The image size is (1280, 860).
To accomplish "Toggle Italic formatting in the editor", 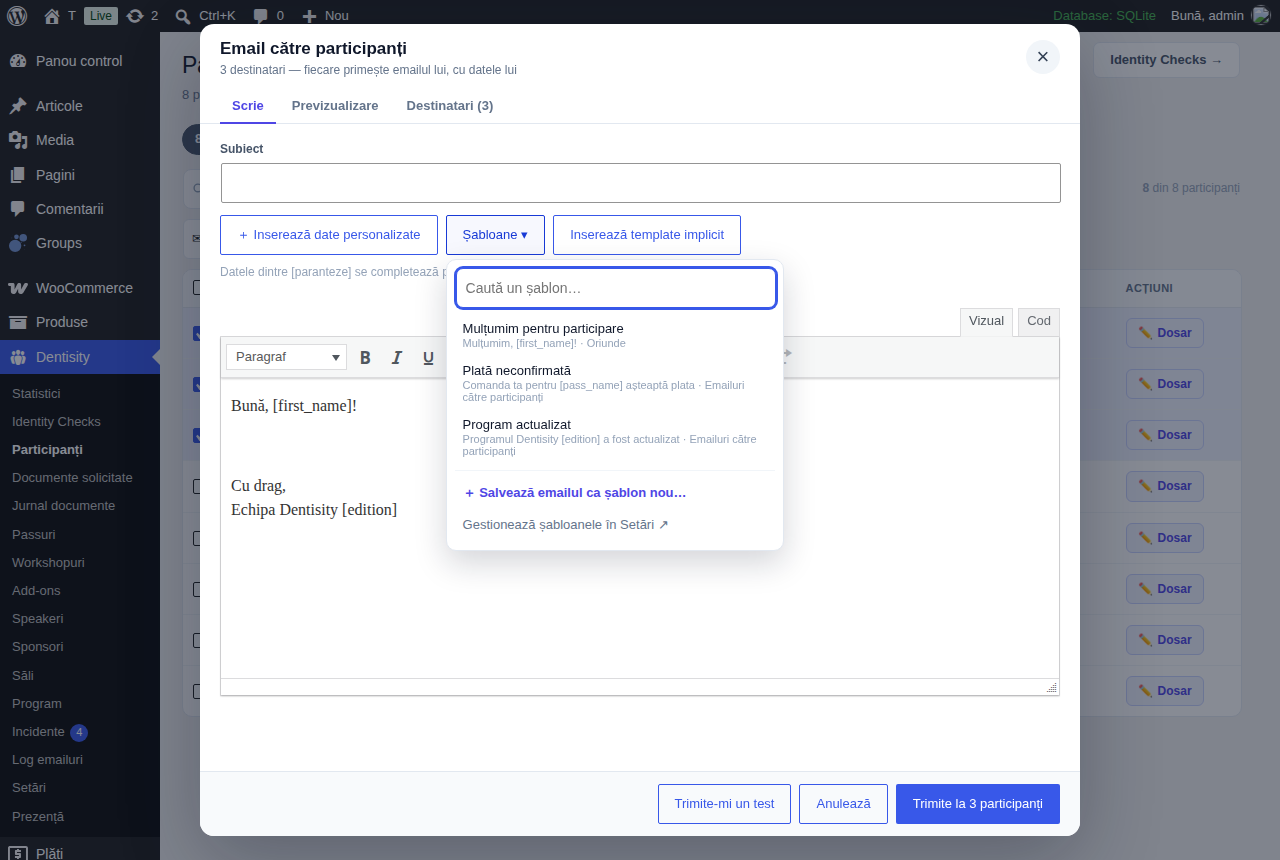I will click(x=397, y=357).
